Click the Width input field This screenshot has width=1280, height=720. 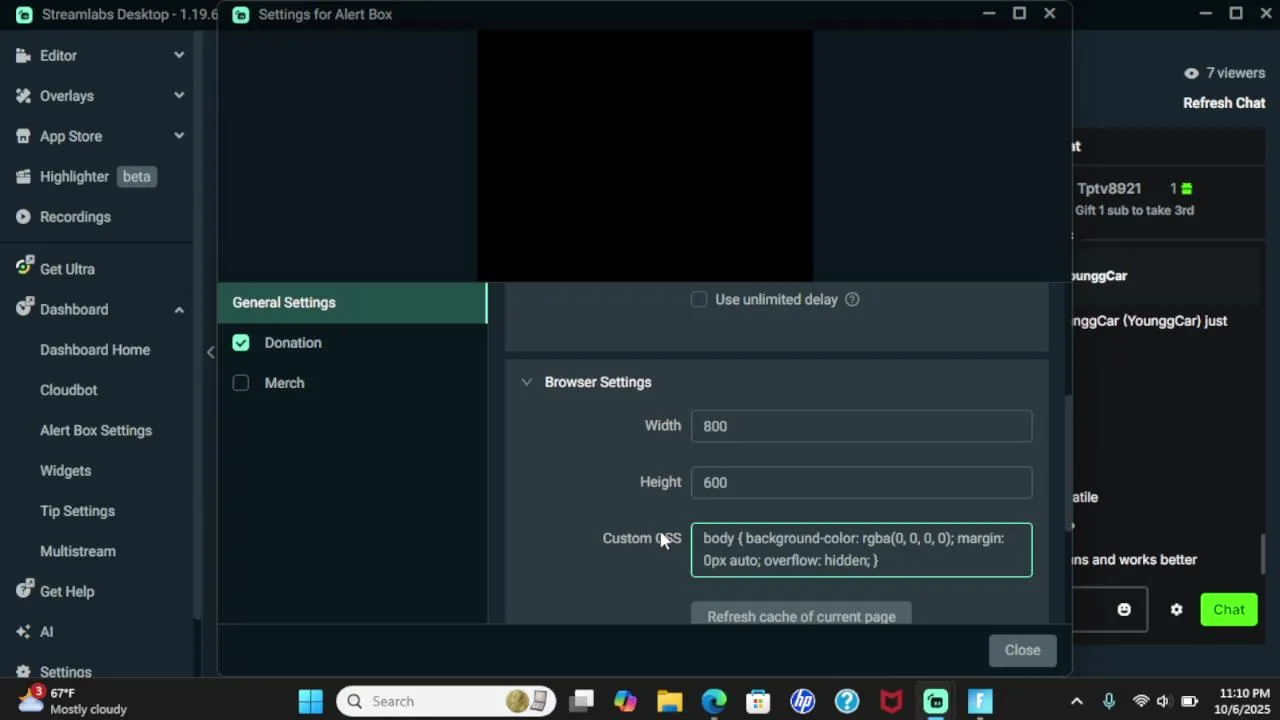(x=861, y=426)
